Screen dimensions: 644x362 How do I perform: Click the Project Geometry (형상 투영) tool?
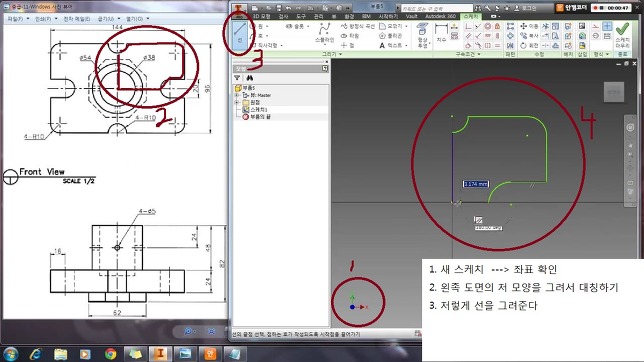click(x=422, y=35)
